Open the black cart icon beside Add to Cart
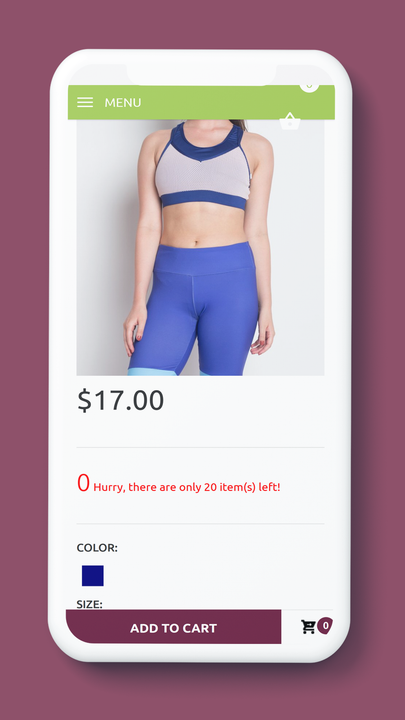 308,627
